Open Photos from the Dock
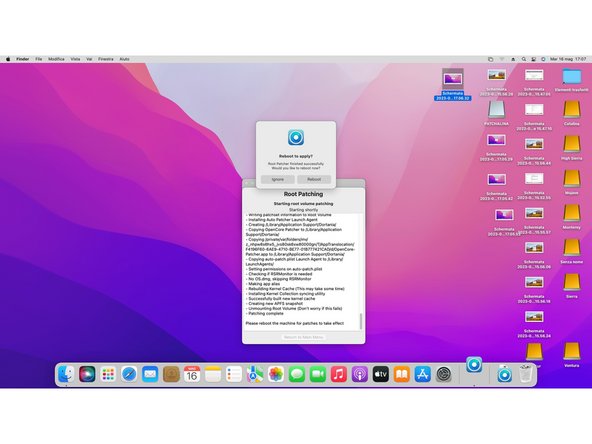 [276, 374]
